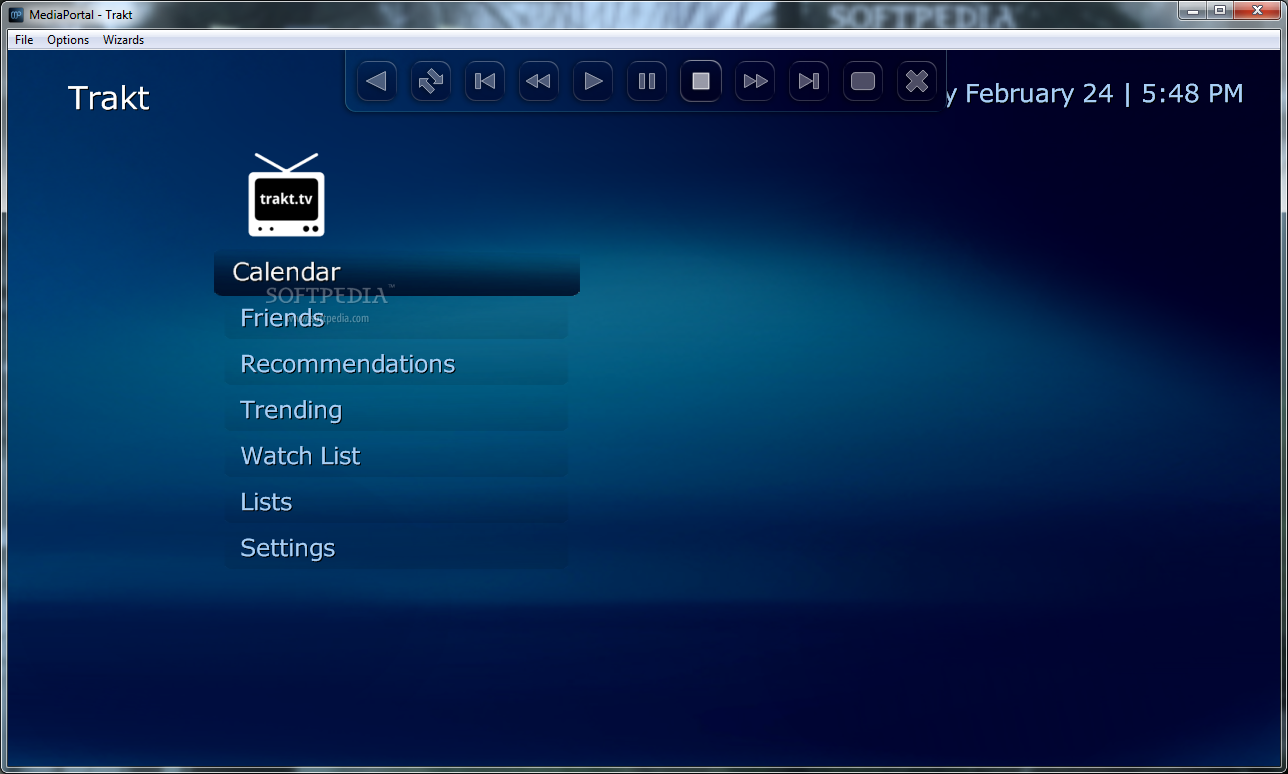Go to Recommendations
The image size is (1288, 774).
tap(397, 364)
